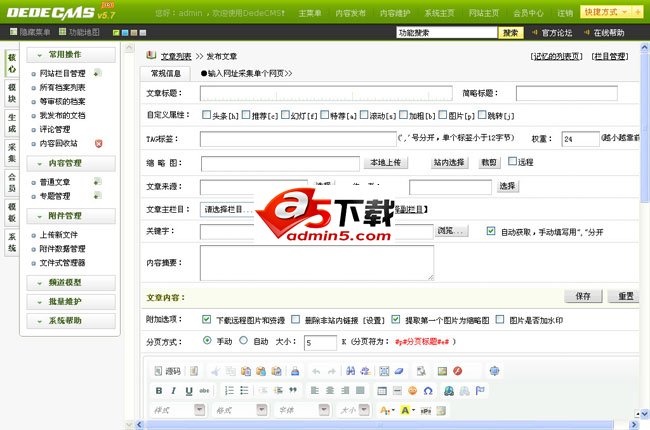Switch to the 生成 vertical side tab
Viewport: 650px width, 430px height.
12,123
